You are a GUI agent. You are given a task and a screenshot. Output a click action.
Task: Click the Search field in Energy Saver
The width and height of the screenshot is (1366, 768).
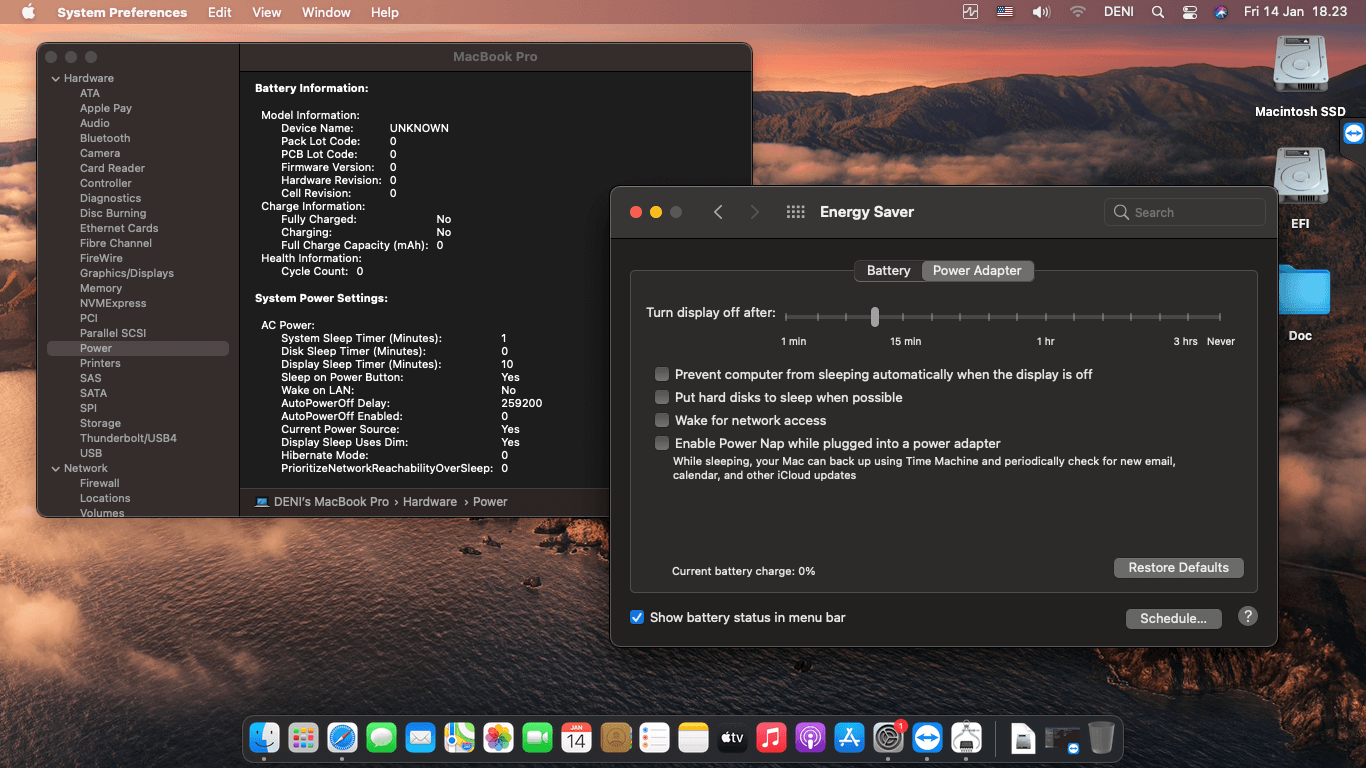pyautogui.click(x=1185, y=212)
